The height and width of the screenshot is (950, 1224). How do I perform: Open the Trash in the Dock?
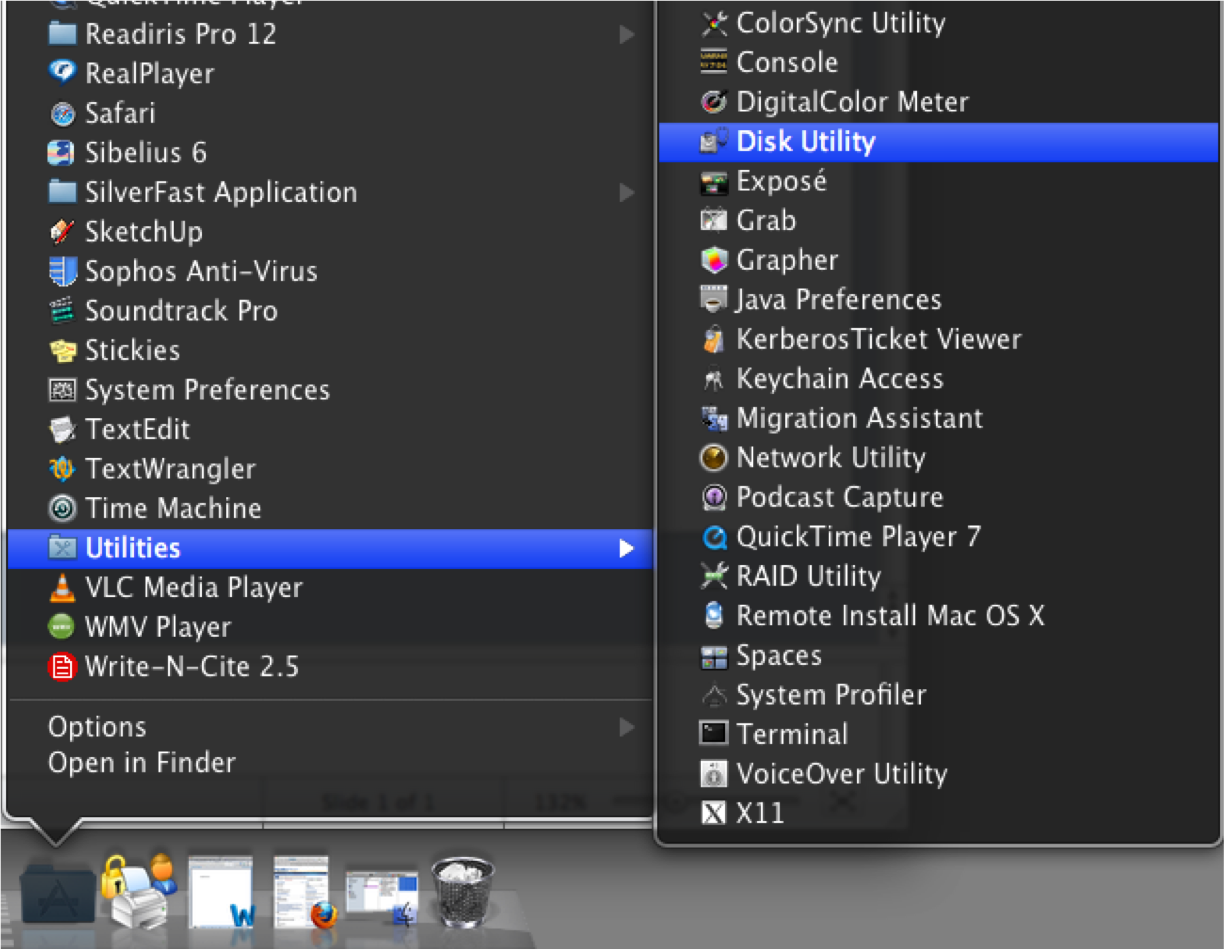point(462,891)
